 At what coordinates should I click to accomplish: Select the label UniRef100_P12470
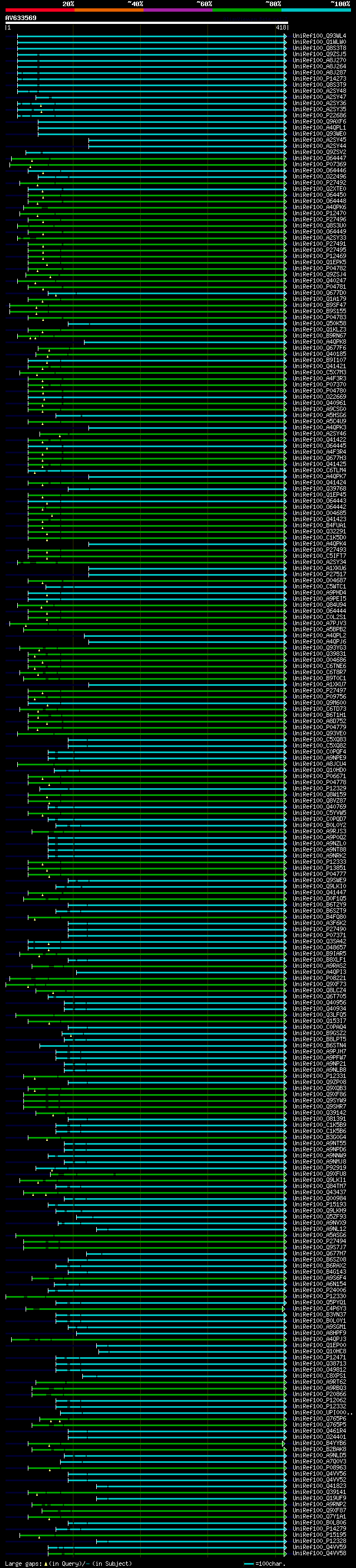[x=319, y=214]
